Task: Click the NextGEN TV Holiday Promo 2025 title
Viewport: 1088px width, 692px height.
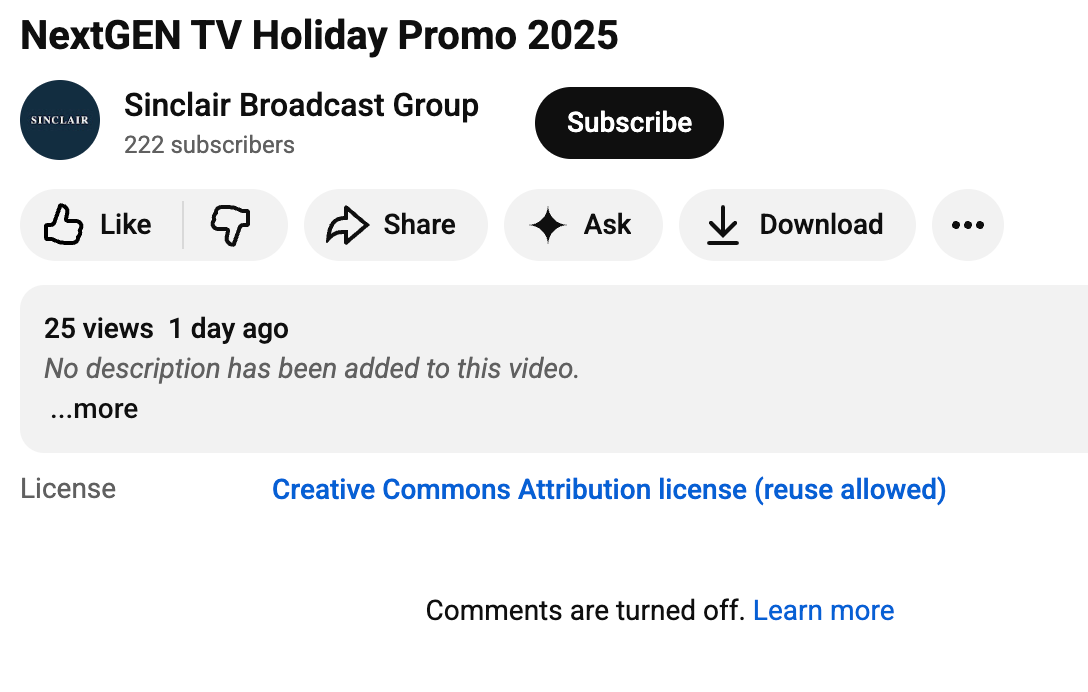Action: 319,35
